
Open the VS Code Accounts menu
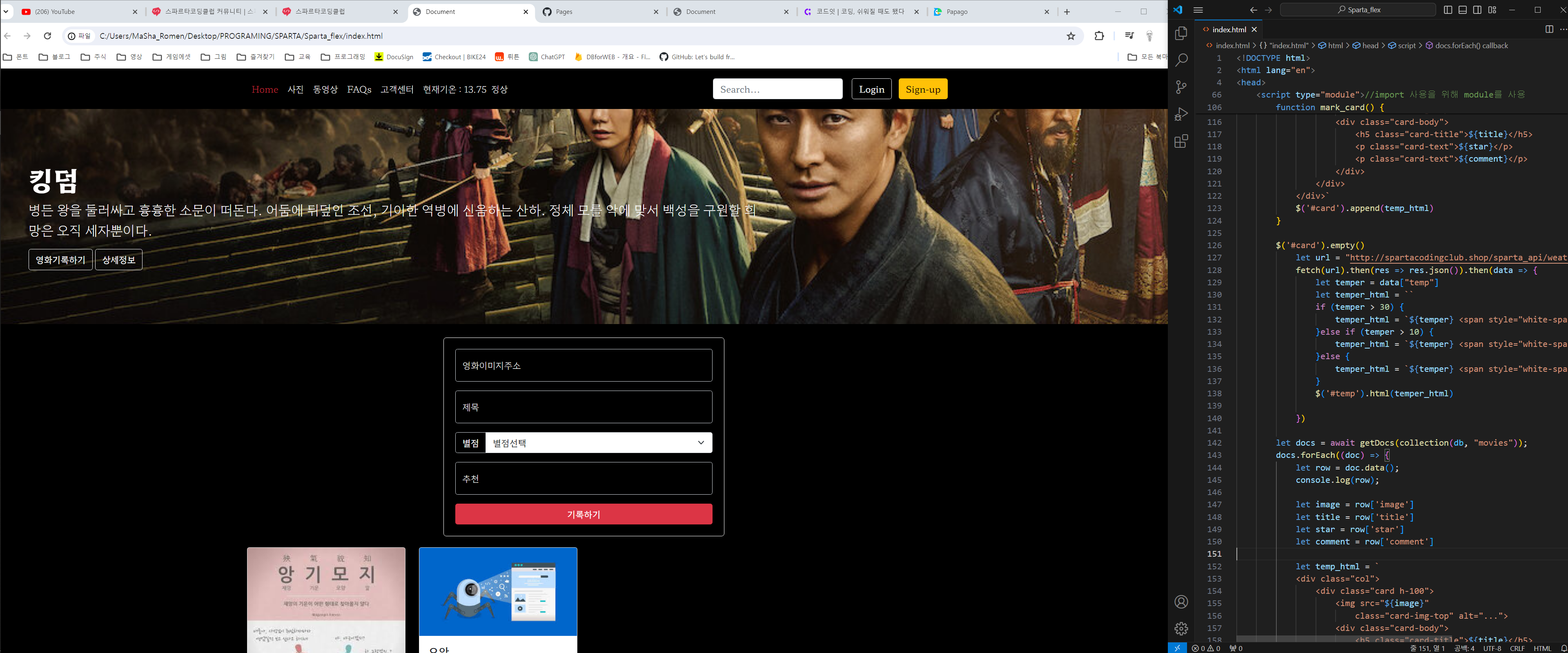coord(1181,602)
